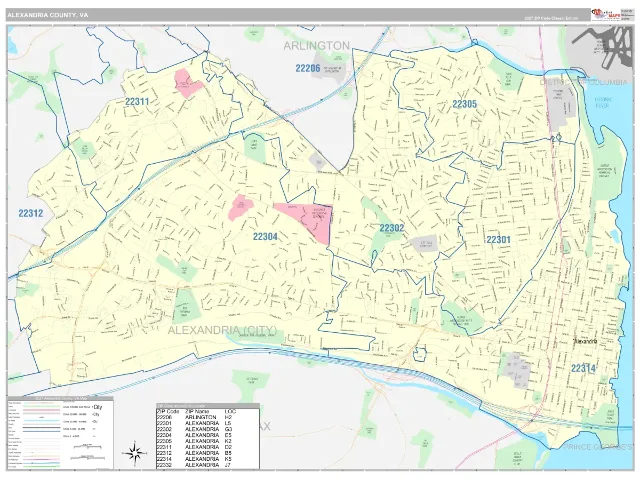Click the 22312 ZIP label on the map

tap(31, 213)
